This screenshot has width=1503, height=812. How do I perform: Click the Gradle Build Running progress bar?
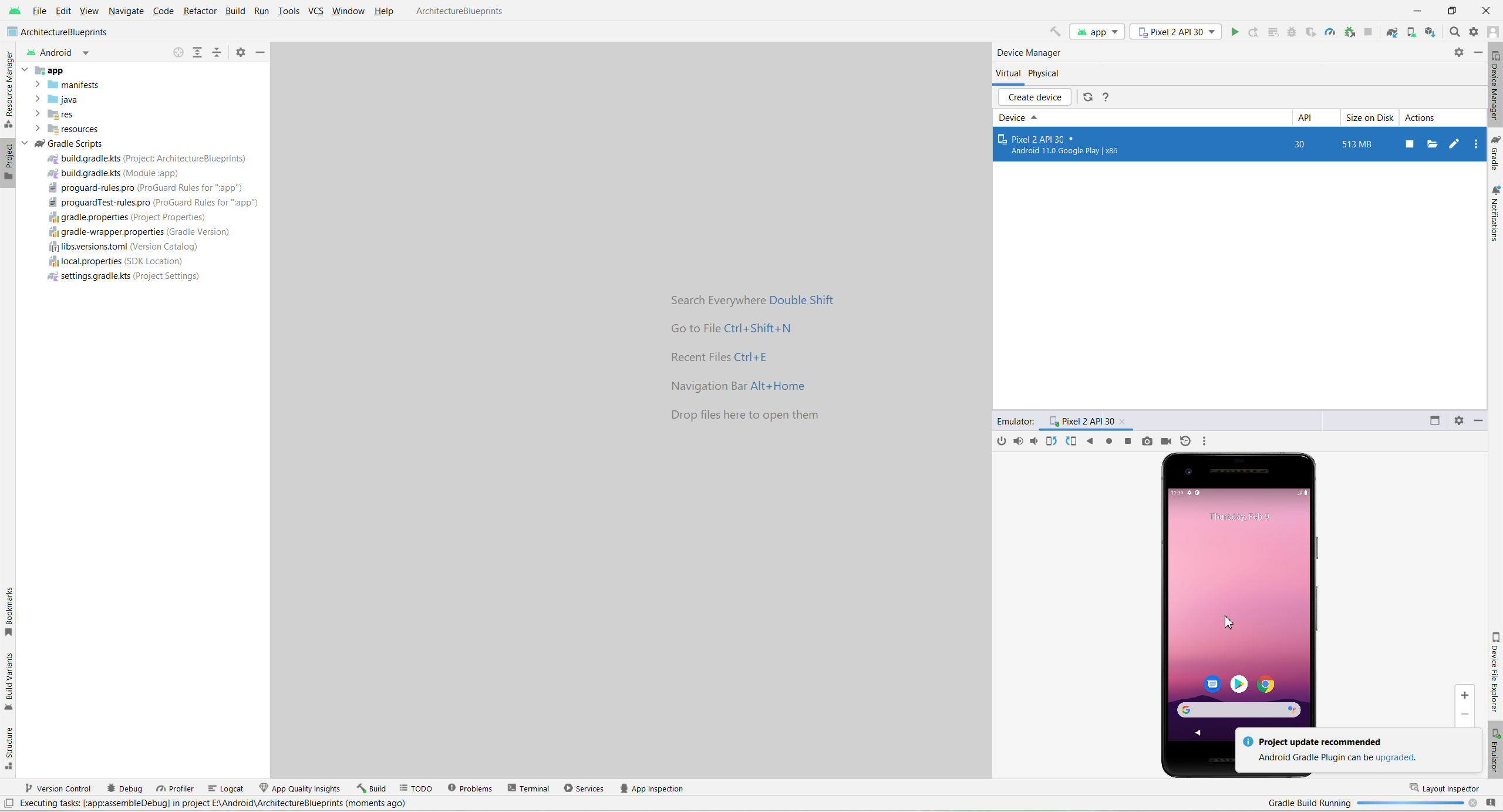(1409, 803)
